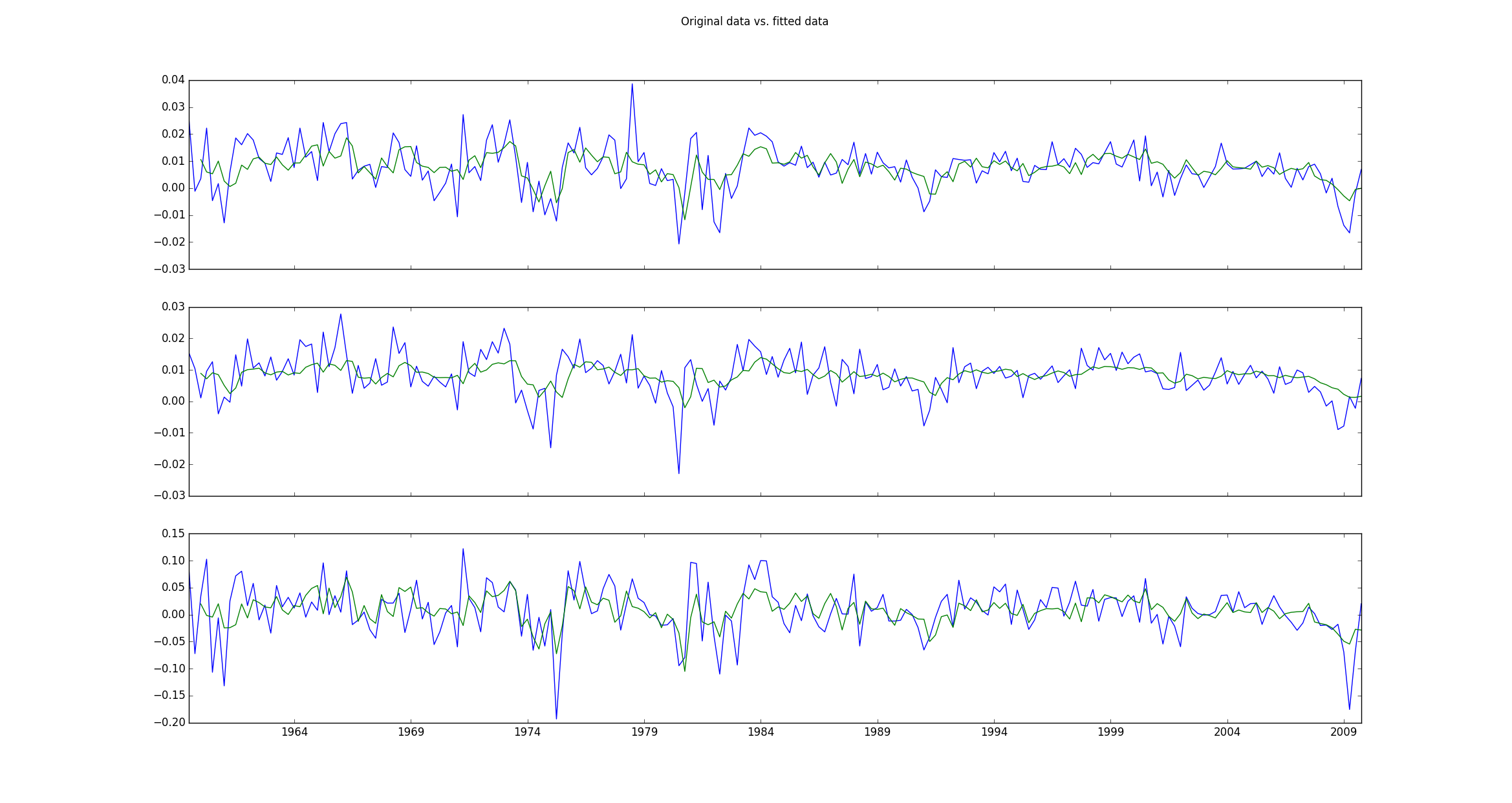Click the 1994 x-axis tick label

click(994, 732)
